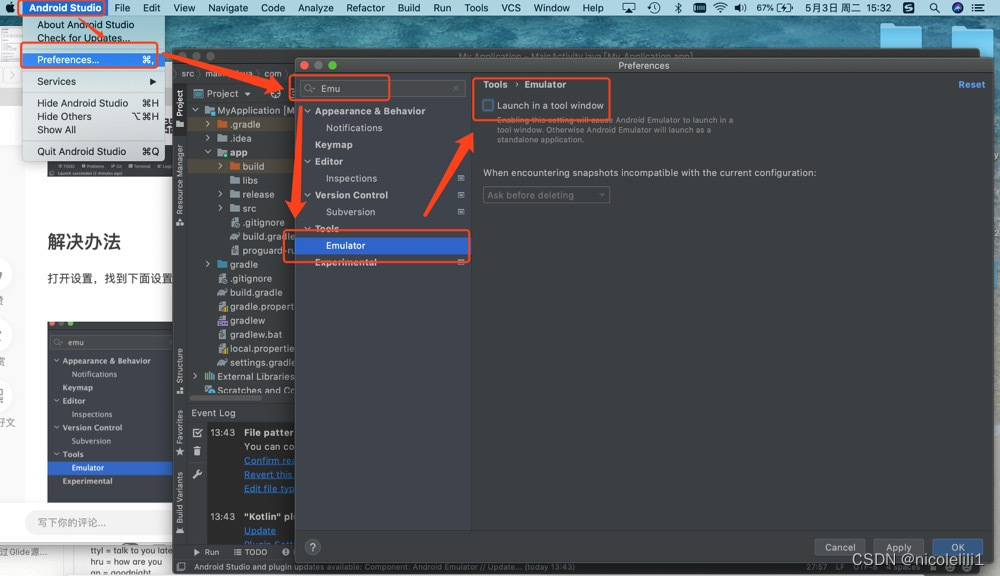Click the help question mark in Preferences
The width and height of the screenshot is (1000, 576).
coord(312,547)
